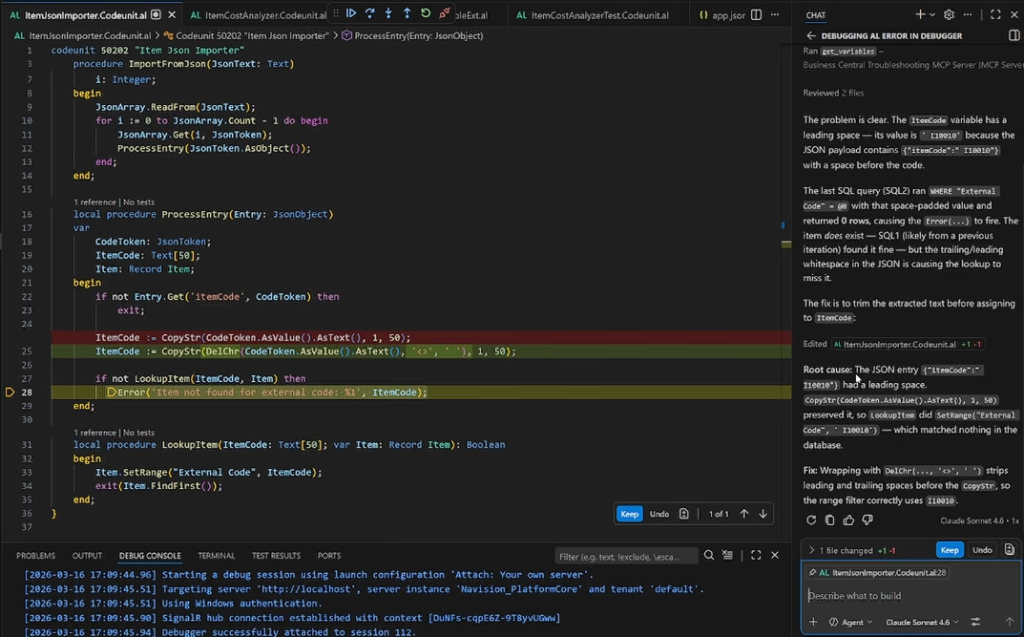Click the preview icon on ItemJsonImporter tab
This screenshot has width=1024, height=637.
pos(156,14)
